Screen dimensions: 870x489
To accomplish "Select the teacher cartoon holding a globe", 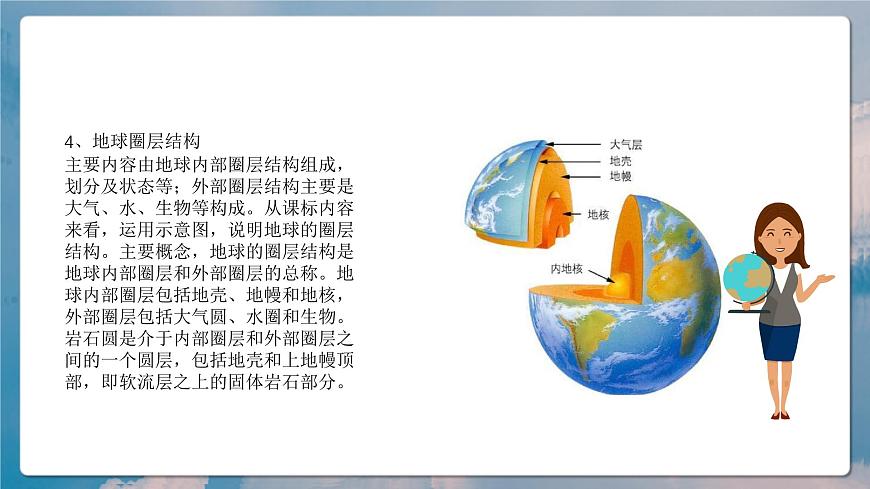I will tap(778, 311).
